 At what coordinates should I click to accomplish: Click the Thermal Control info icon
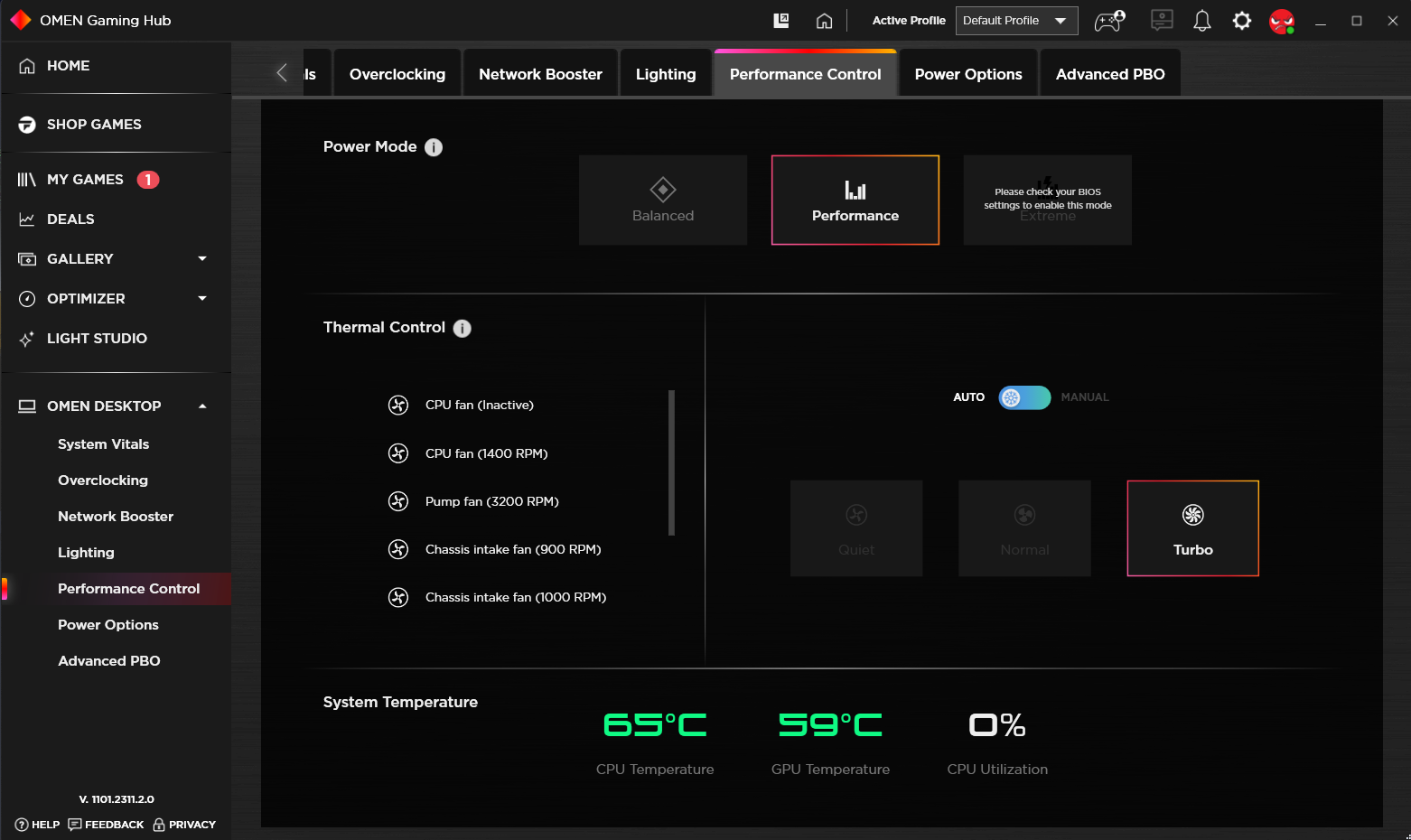tap(462, 328)
